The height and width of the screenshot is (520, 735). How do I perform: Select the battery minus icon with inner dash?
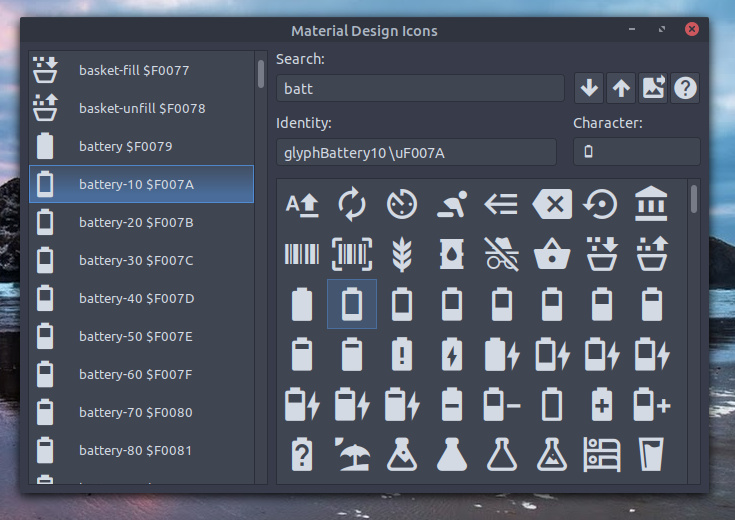coord(452,404)
